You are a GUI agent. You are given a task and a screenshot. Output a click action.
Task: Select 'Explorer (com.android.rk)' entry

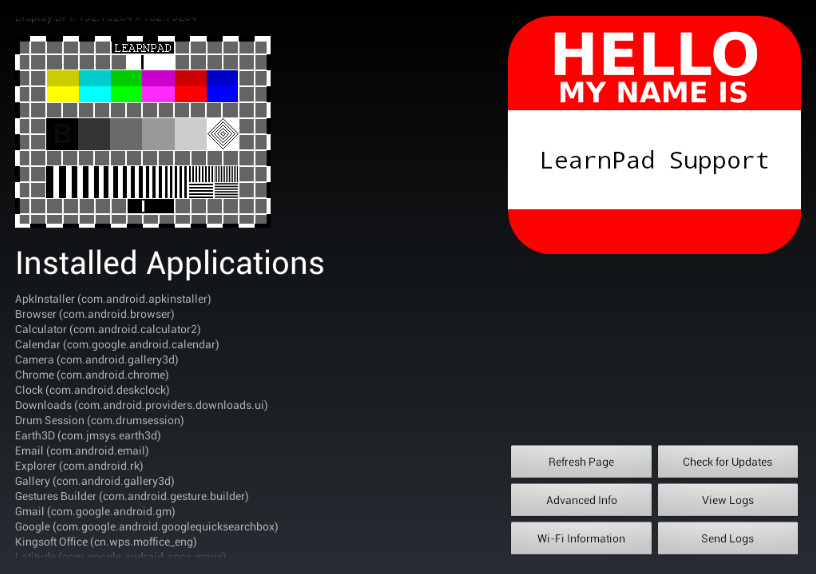(79, 466)
